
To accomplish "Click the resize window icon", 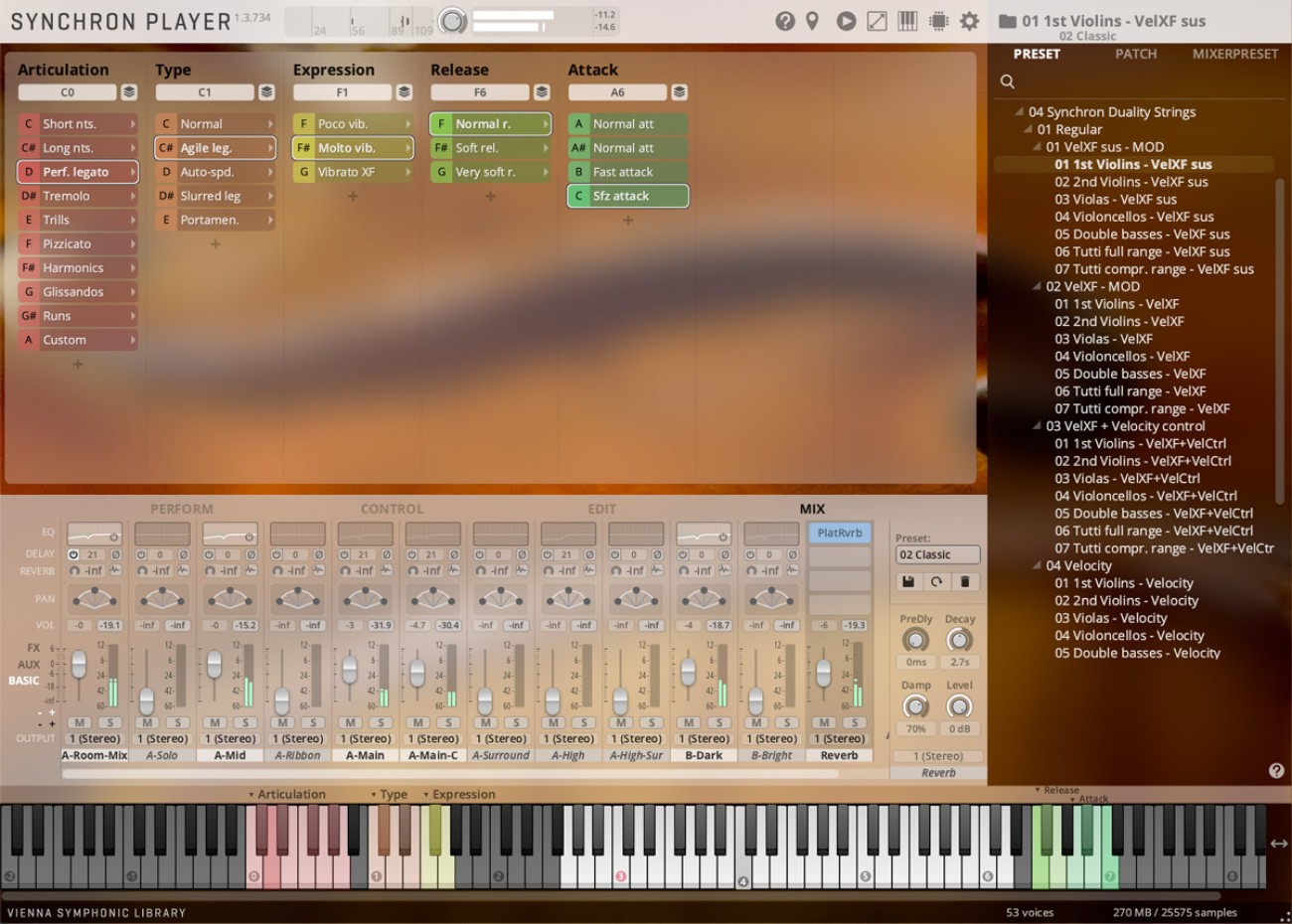I will [877, 20].
